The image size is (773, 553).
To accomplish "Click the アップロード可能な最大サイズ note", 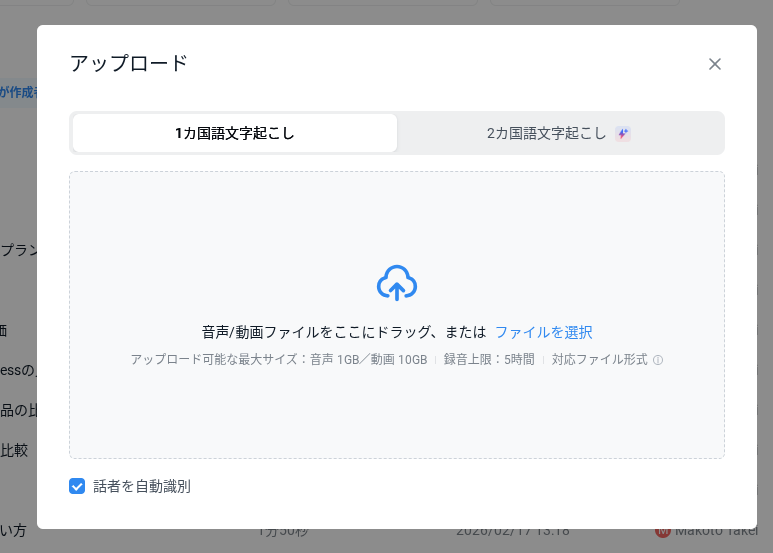I will point(278,360).
